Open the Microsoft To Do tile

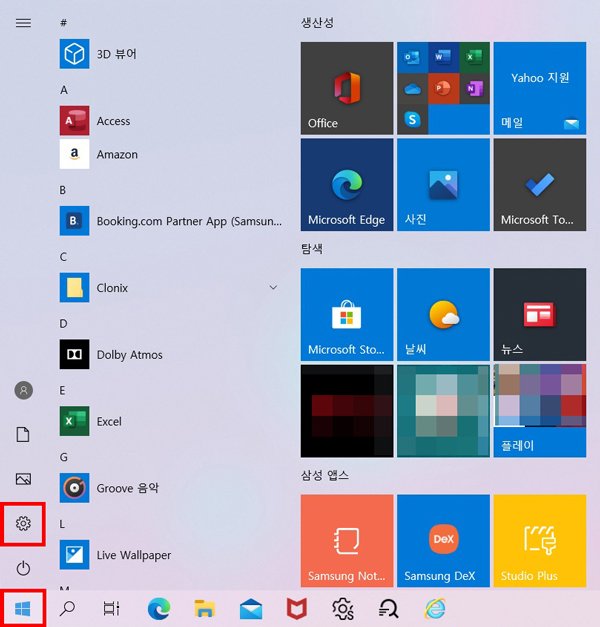click(x=540, y=185)
